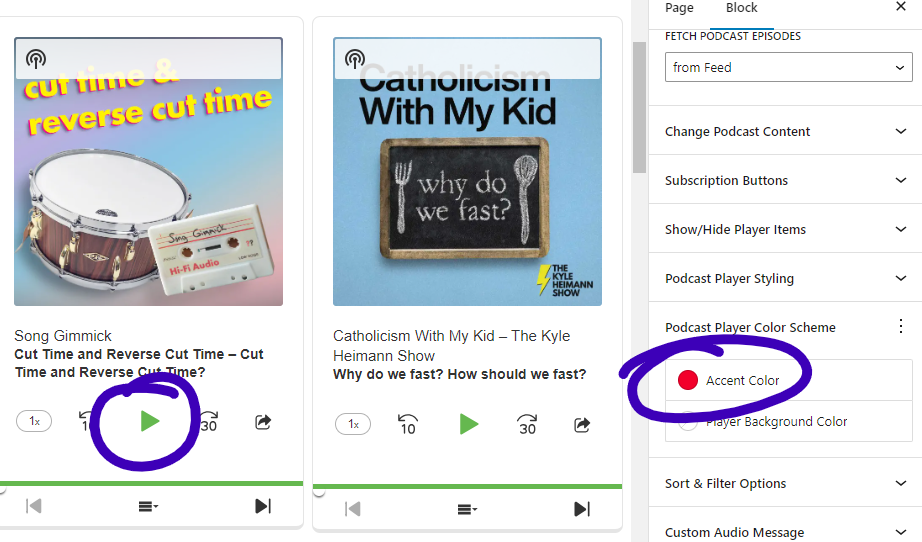Play the Catholicism With My Kid episode
922x542 pixels.
click(469, 424)
